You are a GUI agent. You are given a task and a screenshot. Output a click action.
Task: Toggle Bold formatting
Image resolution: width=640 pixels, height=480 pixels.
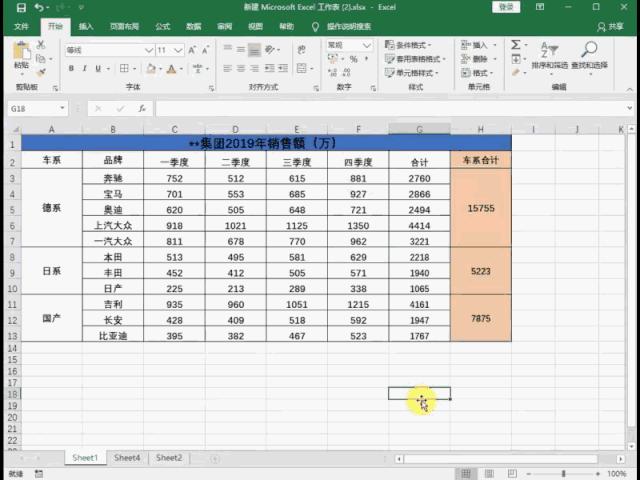71,69
